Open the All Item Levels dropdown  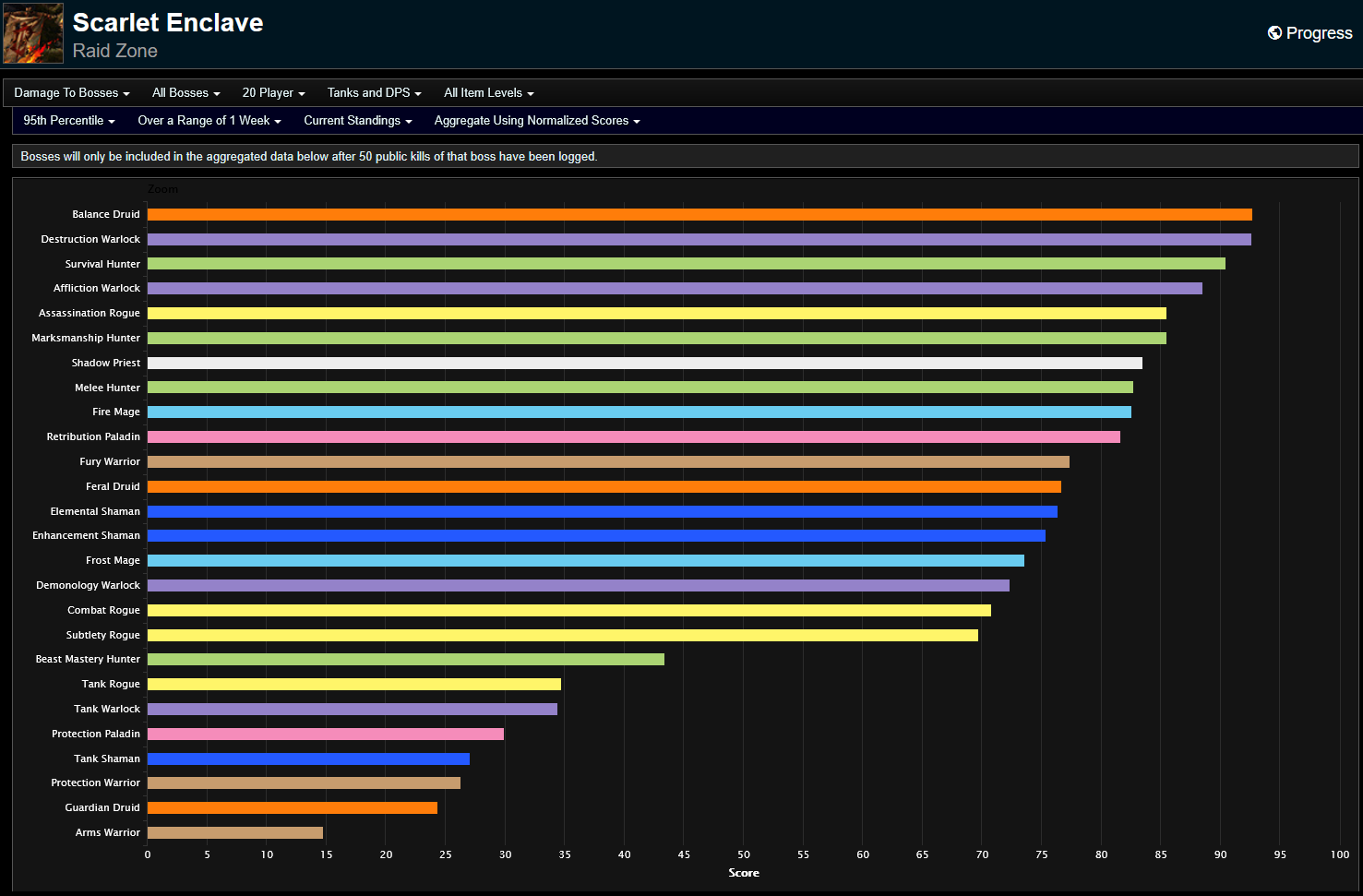488,92
